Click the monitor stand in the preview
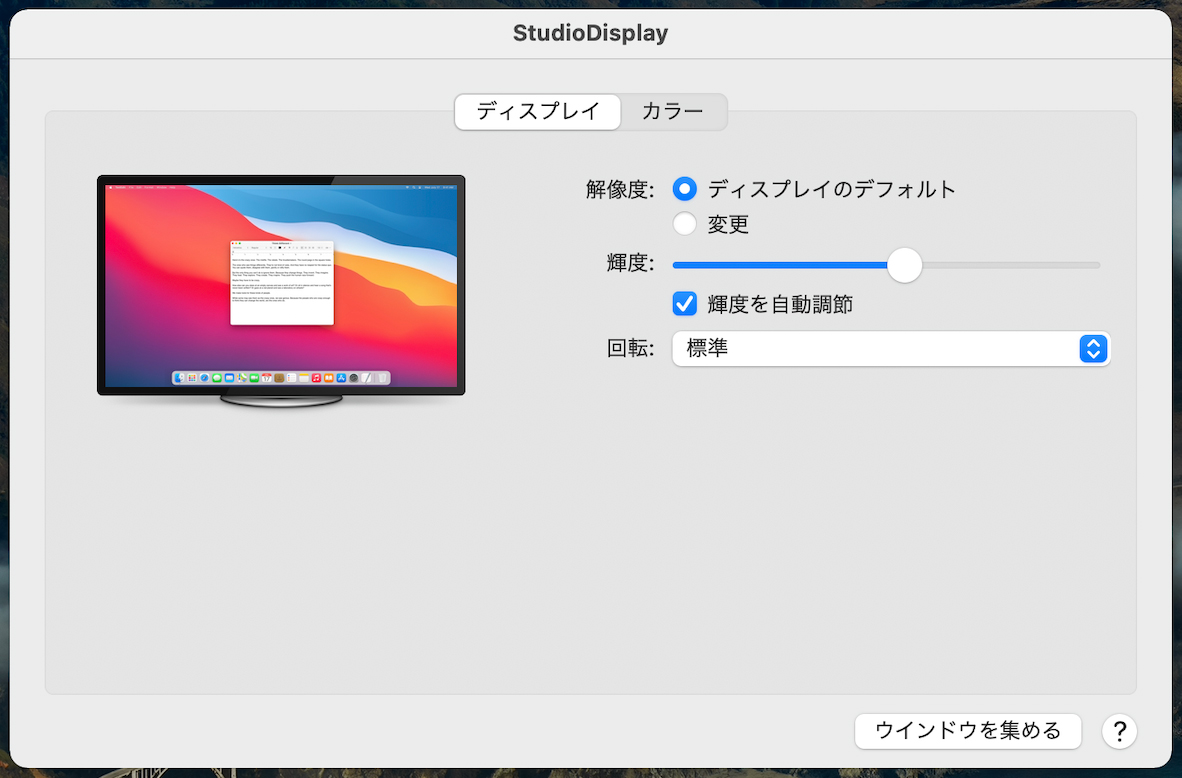 pos(281,400)
